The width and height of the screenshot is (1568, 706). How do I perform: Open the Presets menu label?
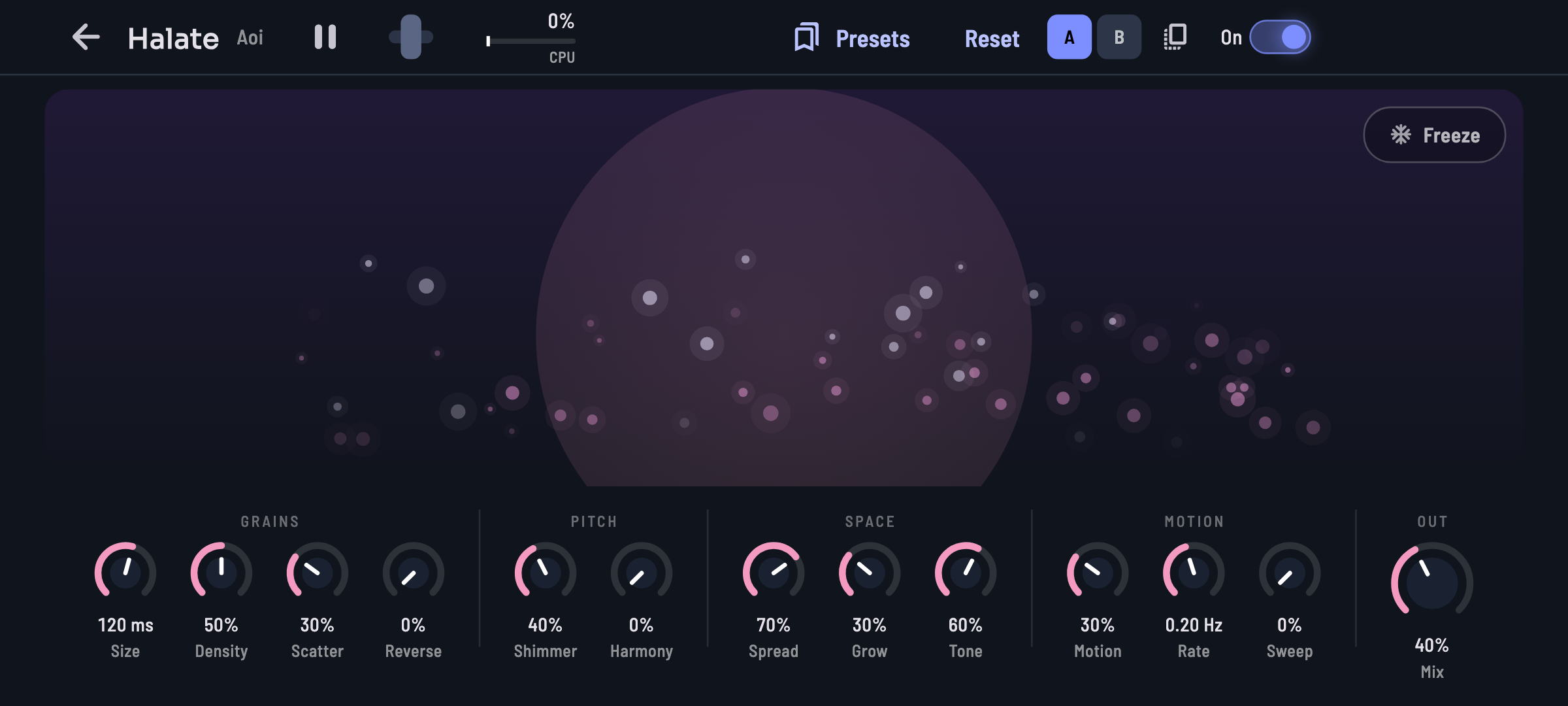(873, 39)
